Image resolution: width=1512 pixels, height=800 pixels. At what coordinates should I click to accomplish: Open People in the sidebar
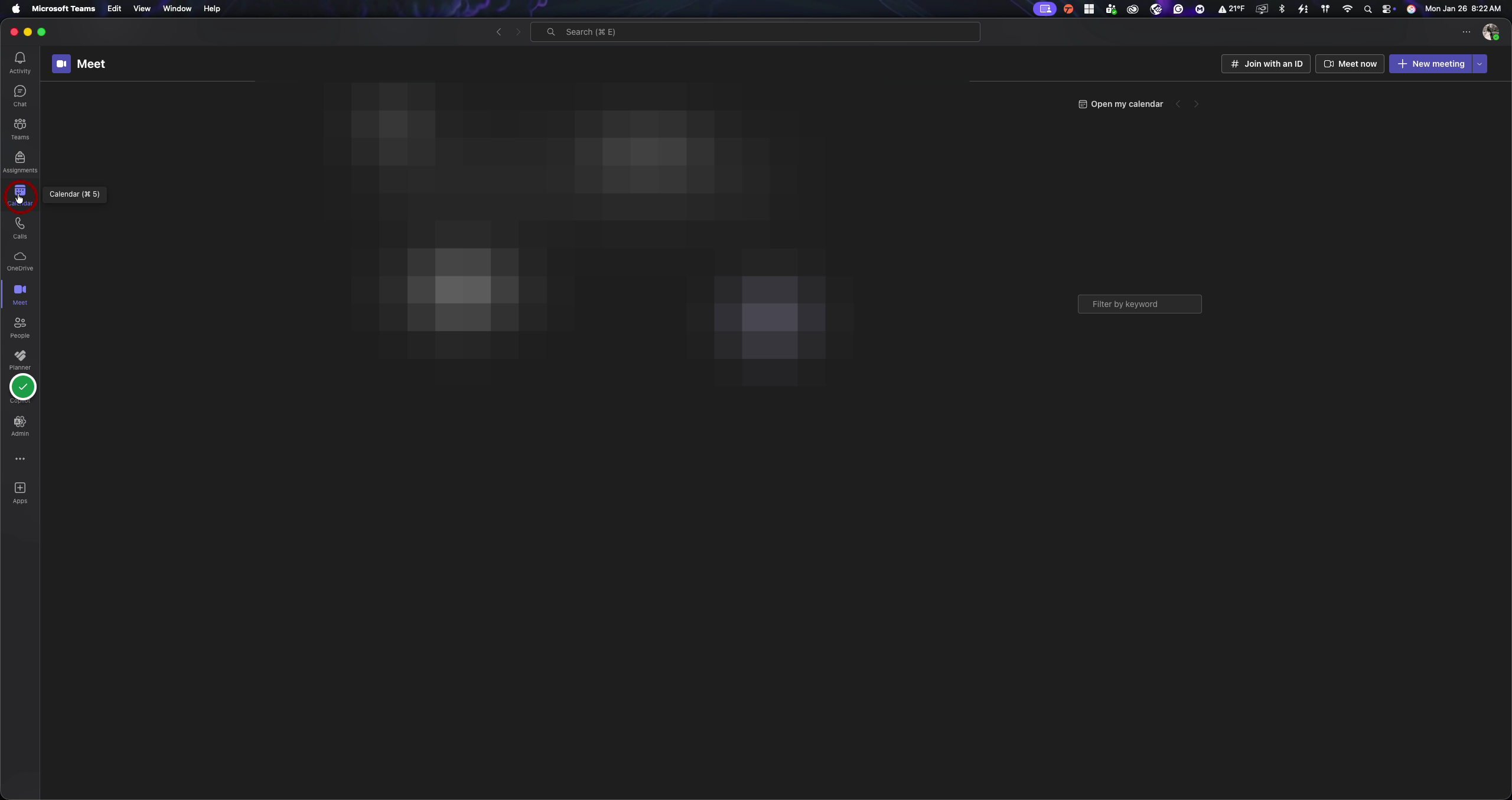pyautogui.click(x=19, y=327)
